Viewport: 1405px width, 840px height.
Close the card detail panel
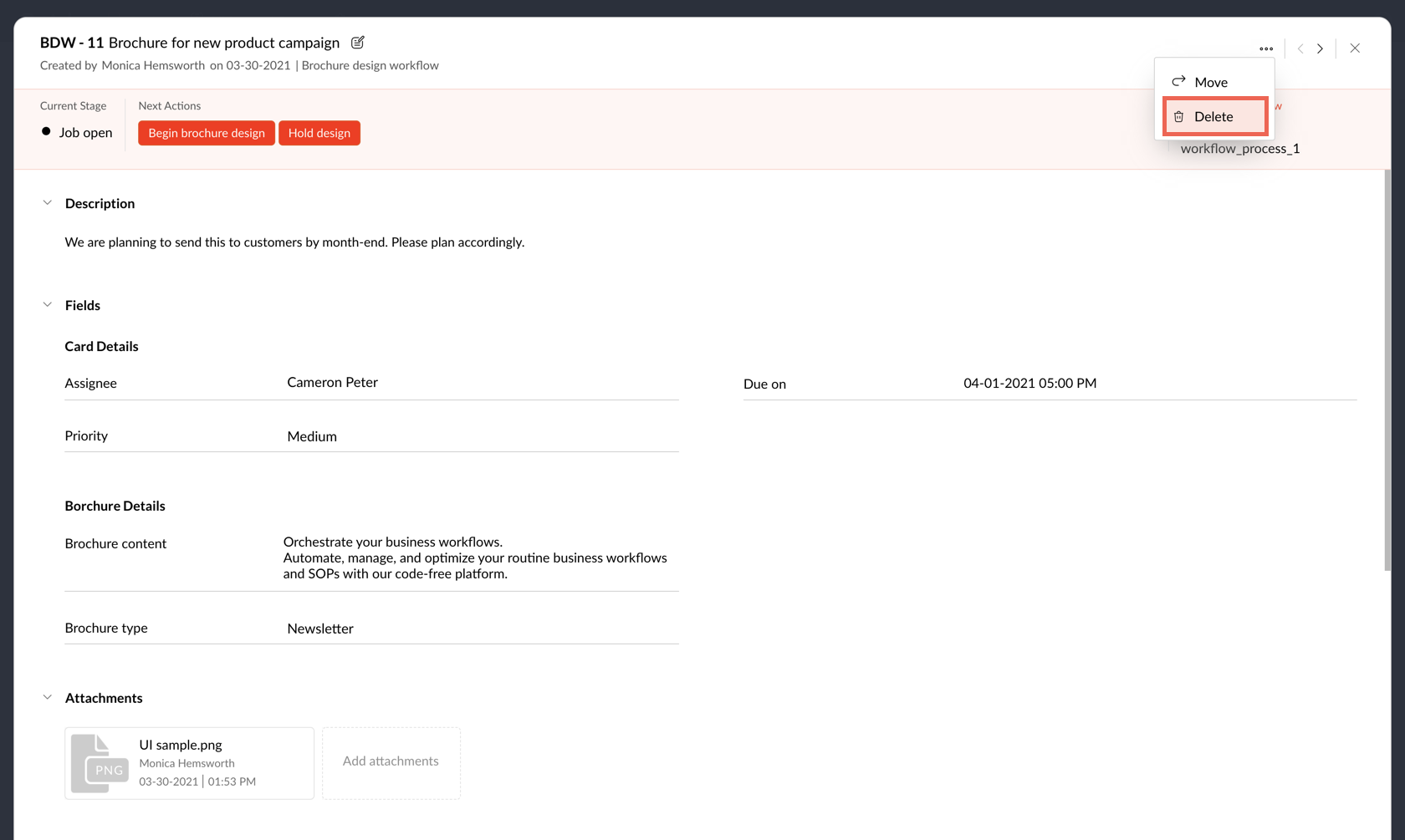click(1355, 48)
